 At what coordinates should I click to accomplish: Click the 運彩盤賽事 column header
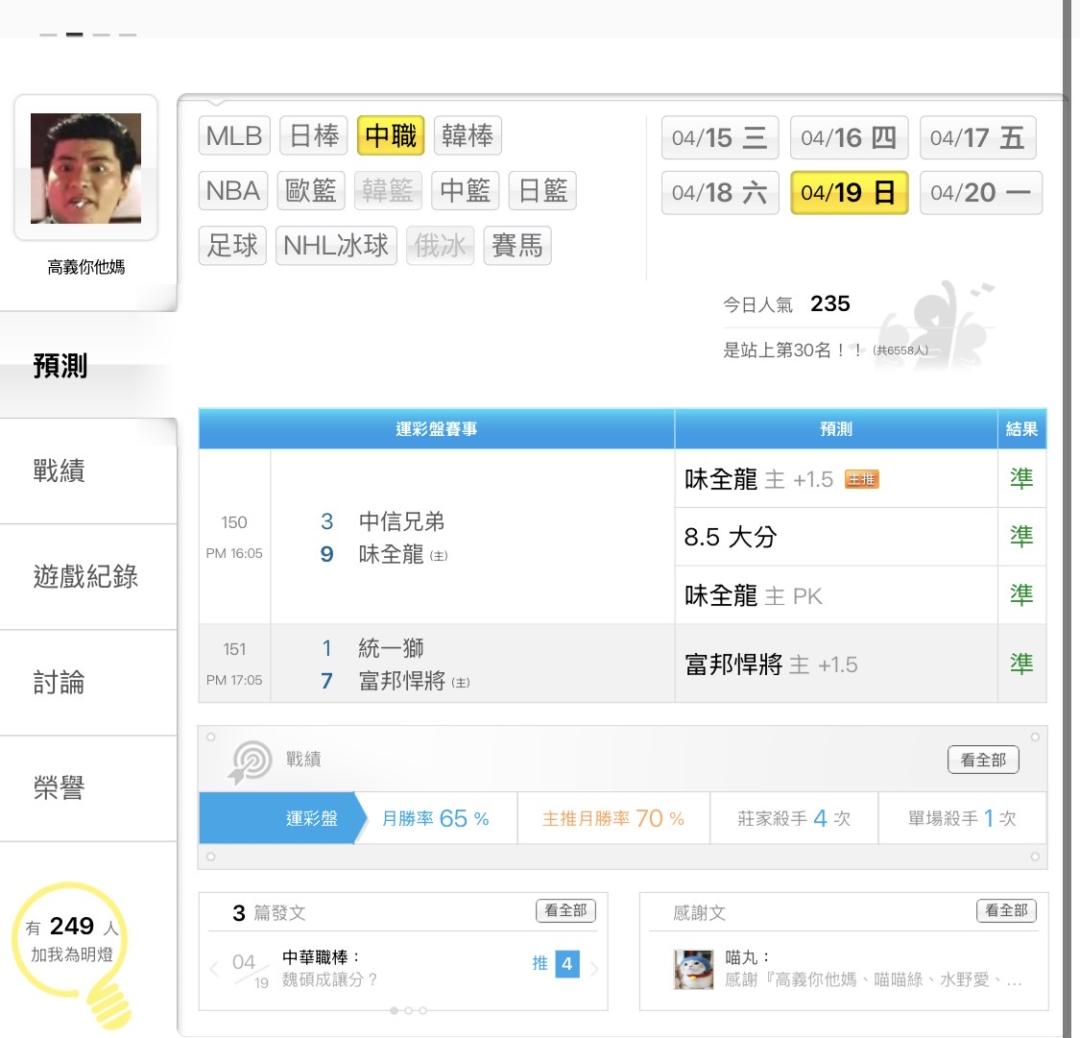436,429
